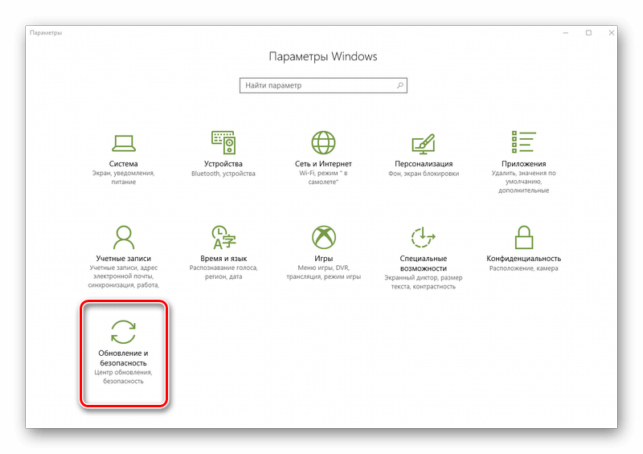Select the Устройства label
Viewport: 643px width, 454px height.
223,164
